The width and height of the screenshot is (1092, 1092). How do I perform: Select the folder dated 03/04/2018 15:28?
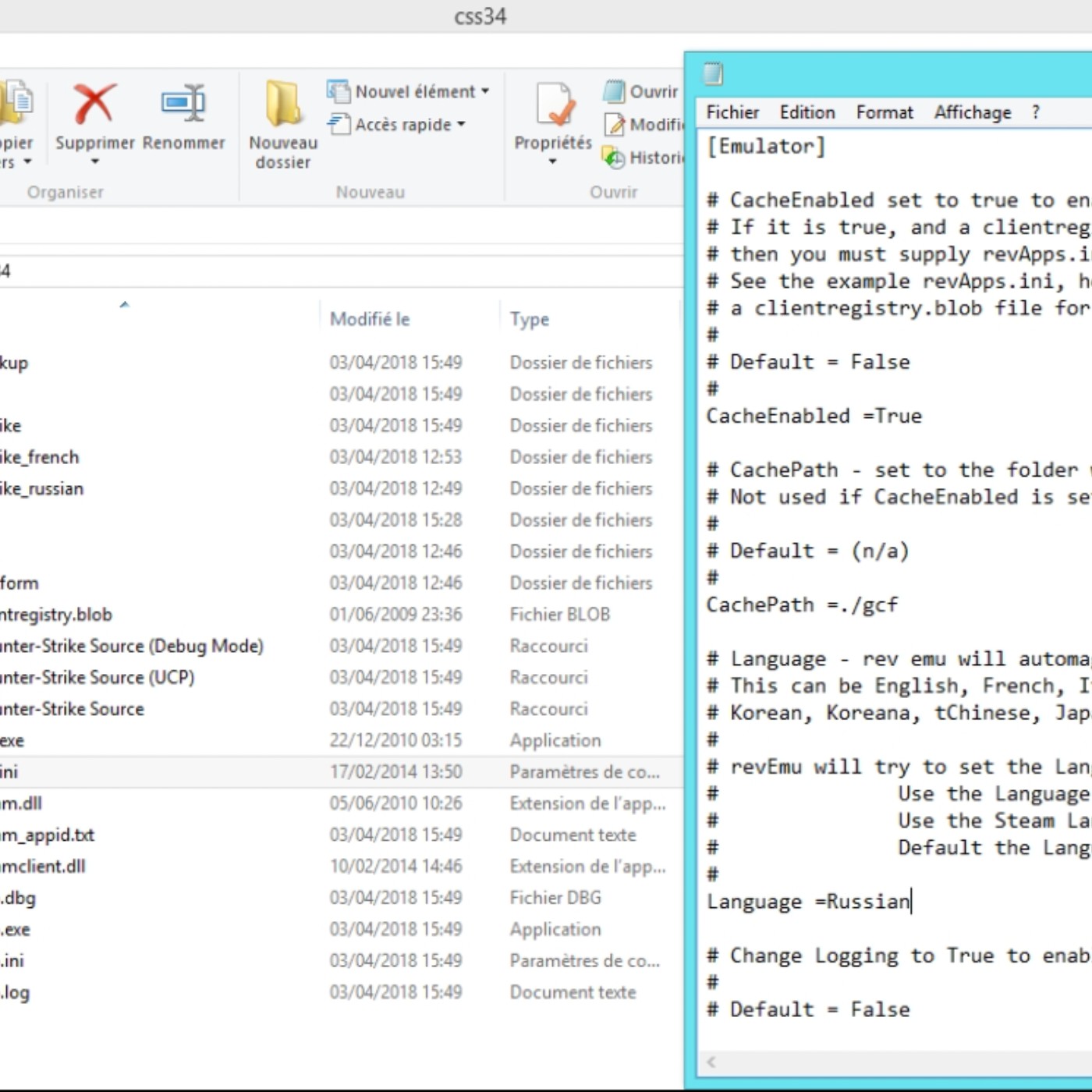(x=340, y=519)
